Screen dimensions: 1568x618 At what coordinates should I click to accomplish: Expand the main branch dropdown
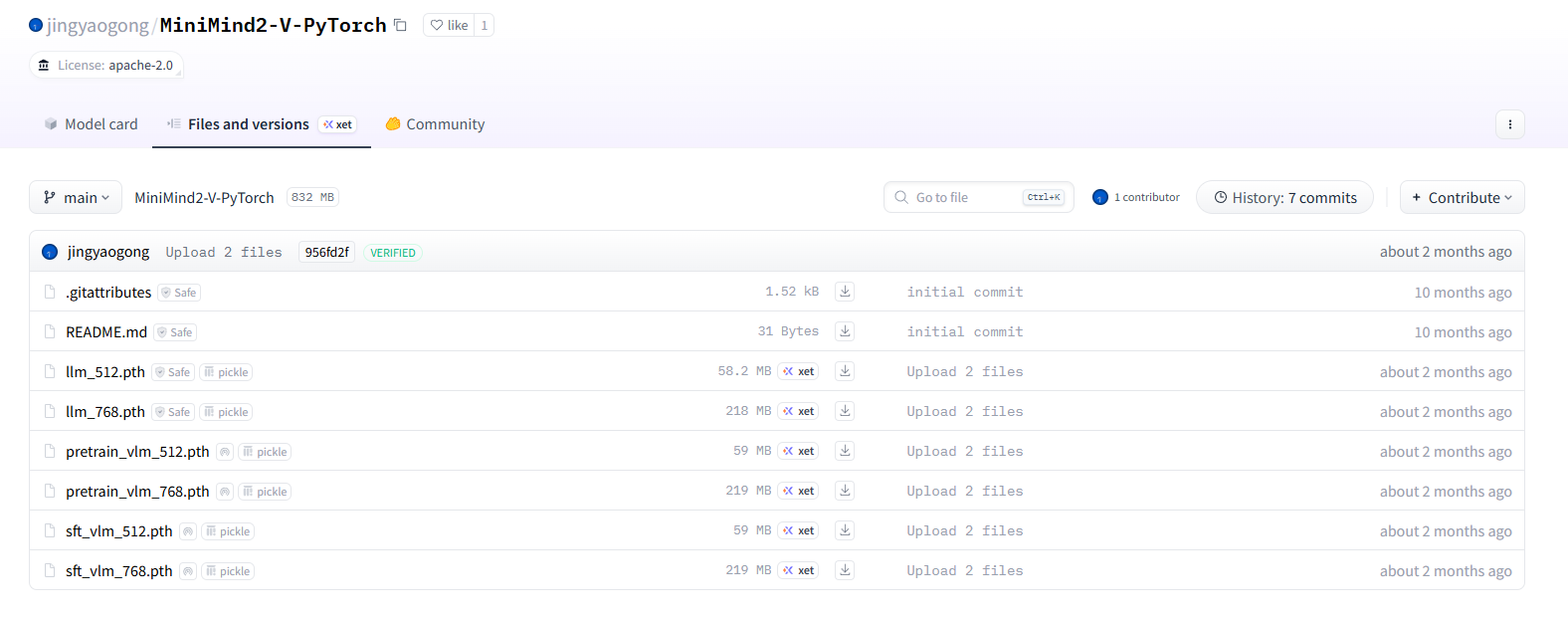[x=76, y=197]
